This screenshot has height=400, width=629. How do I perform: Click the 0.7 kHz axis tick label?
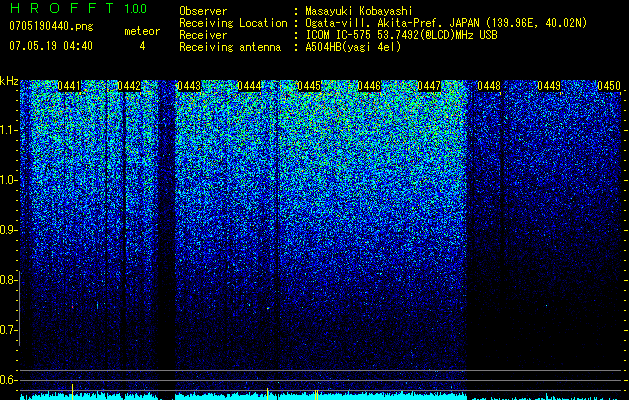(9, 330)
